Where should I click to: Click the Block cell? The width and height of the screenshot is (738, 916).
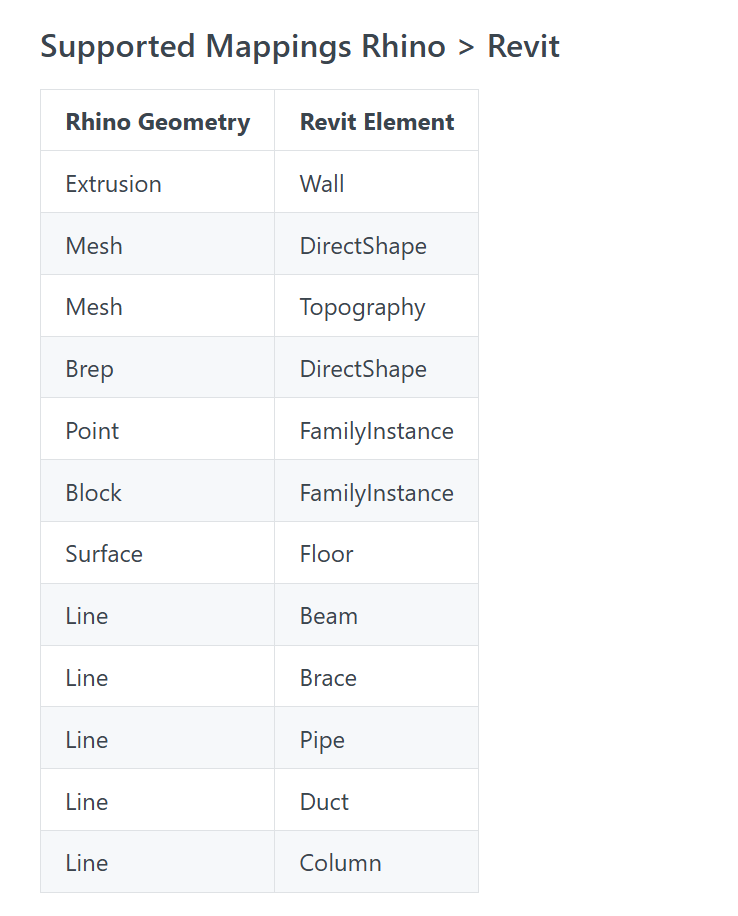157,491
